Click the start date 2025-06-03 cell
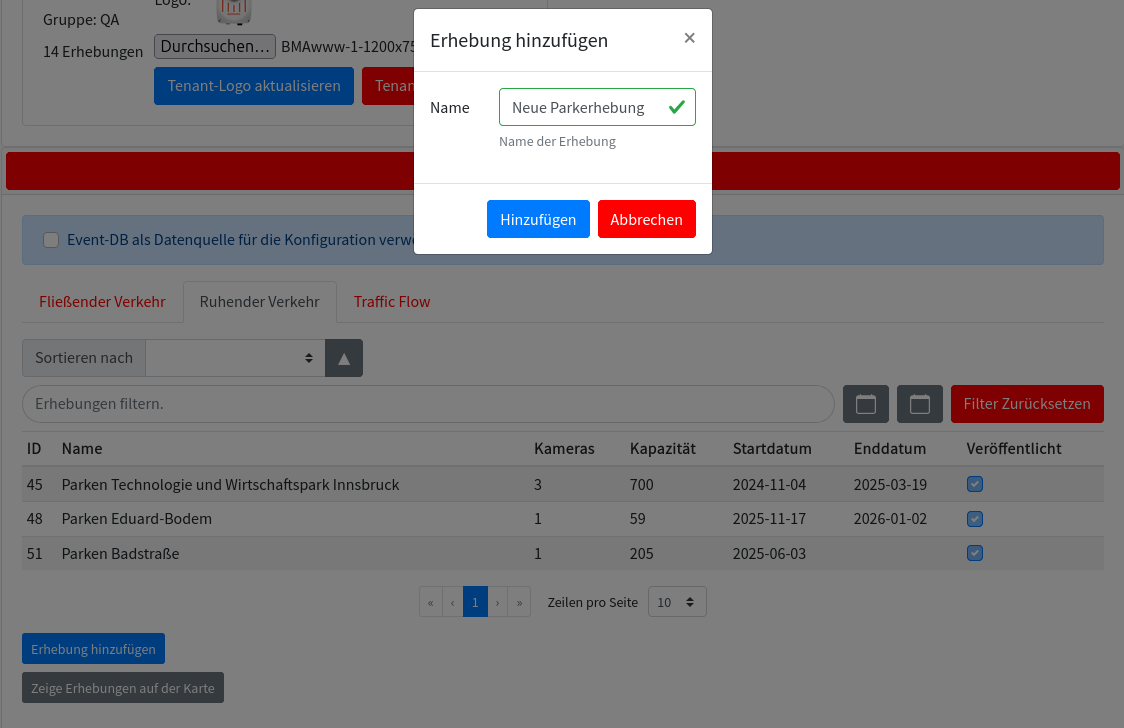1124x728 pixels. coord(769,554)
